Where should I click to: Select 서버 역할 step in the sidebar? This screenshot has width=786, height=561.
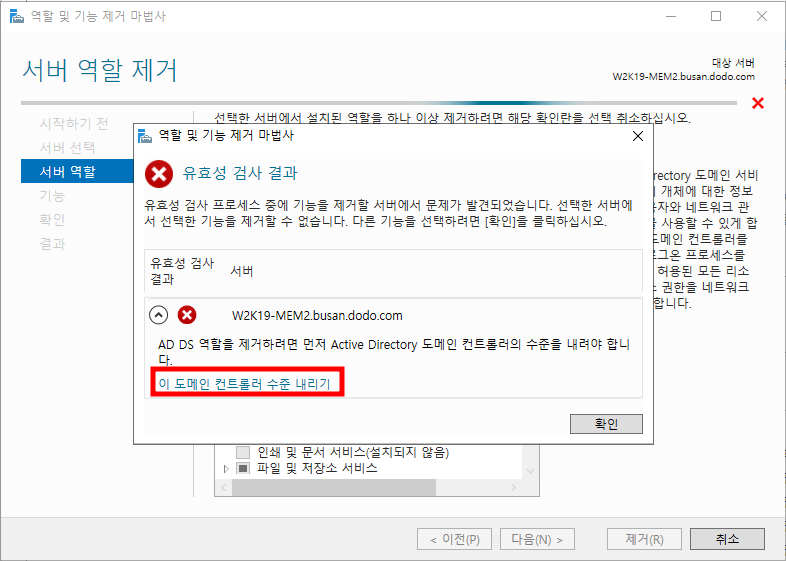[77, 171]
